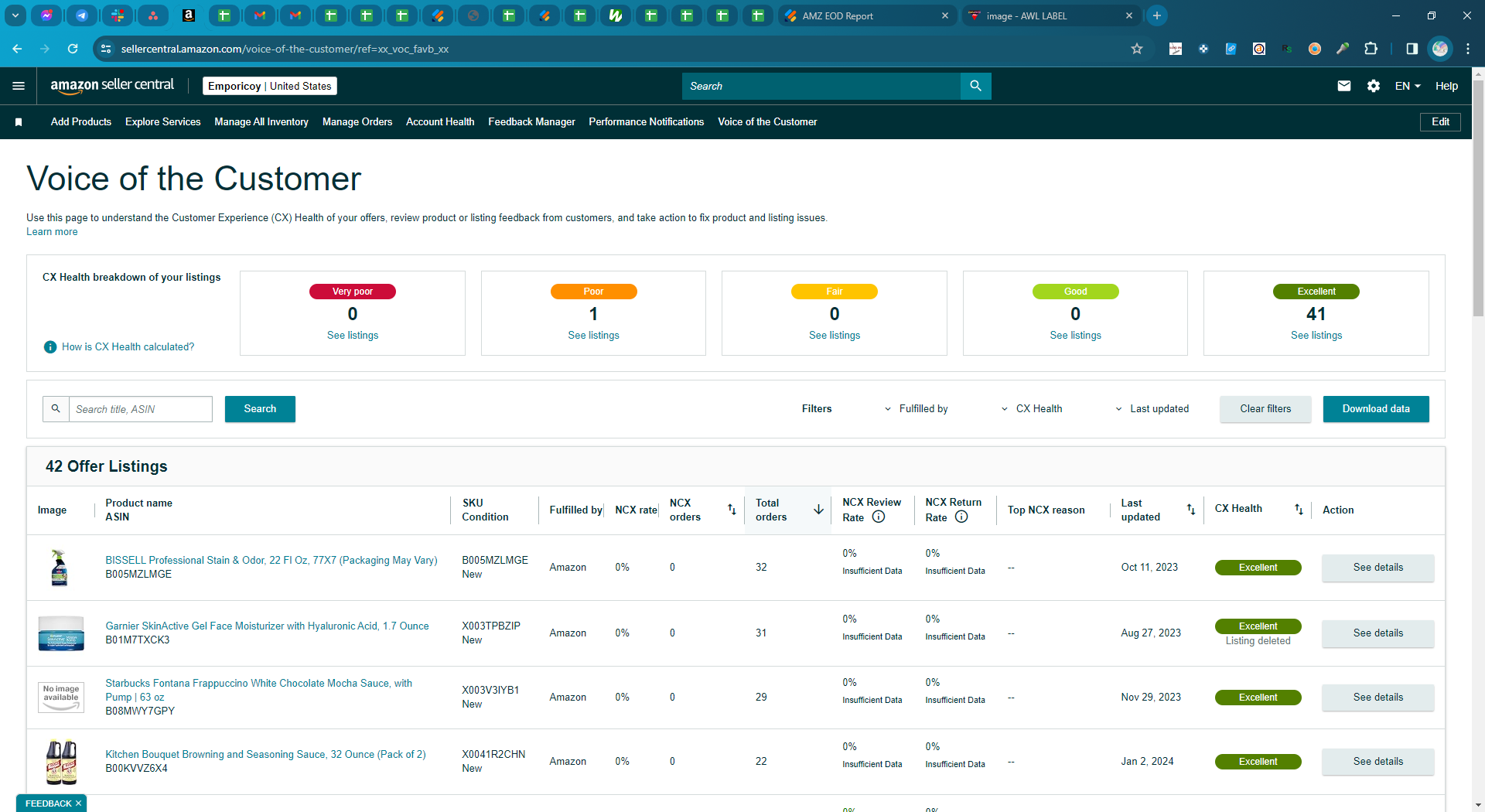Expand the Last updated filter dropdown

click(x=1152, y=409)
